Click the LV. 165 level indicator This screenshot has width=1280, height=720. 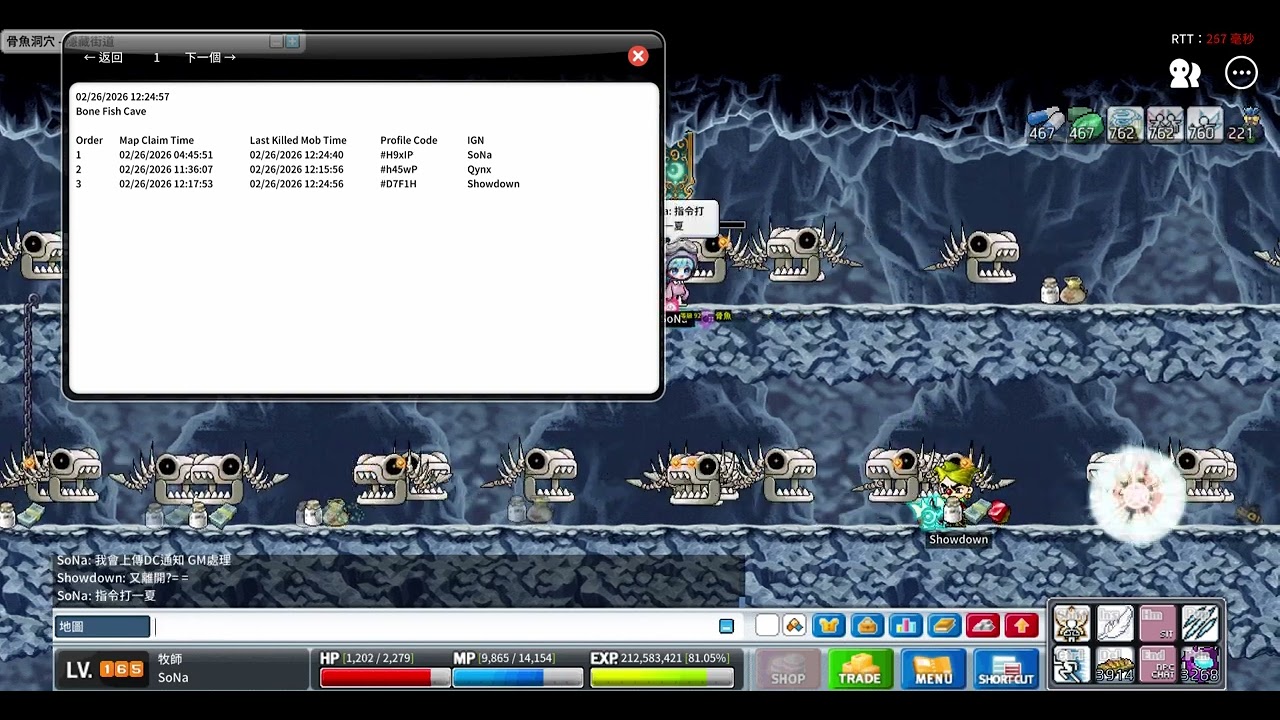[105, 669]
